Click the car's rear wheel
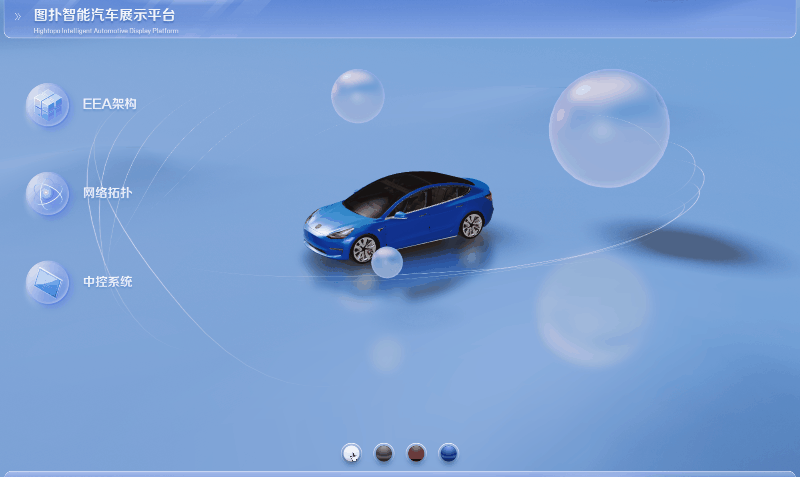 tap(471, 225)
